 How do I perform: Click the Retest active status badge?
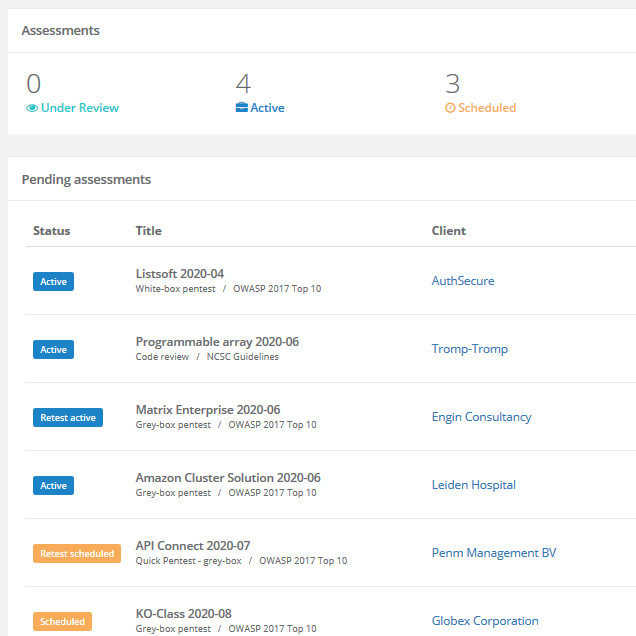[68, 417]
